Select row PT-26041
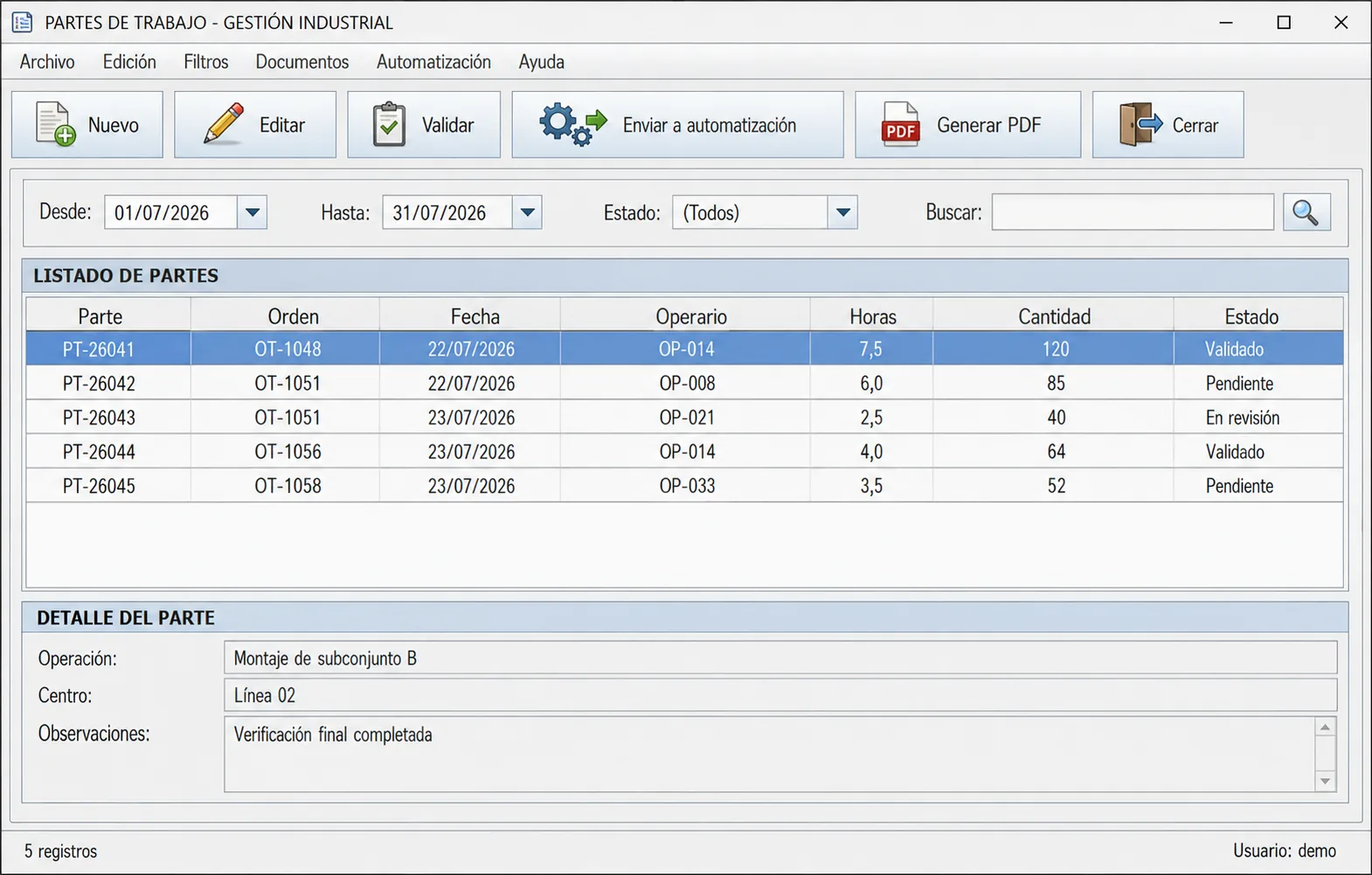The height and width of the screenshot is (875, 1372). (x=684, y=349)
